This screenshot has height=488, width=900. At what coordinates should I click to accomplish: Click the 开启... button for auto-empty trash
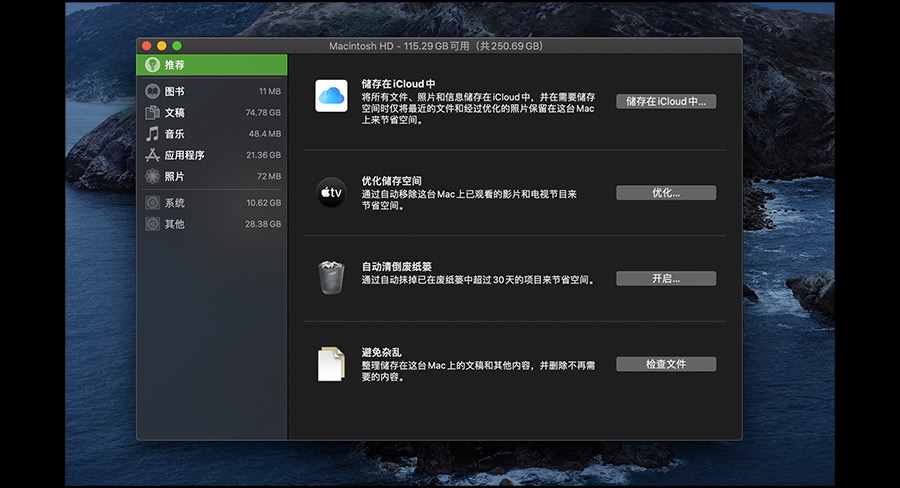tap(666, 278)
